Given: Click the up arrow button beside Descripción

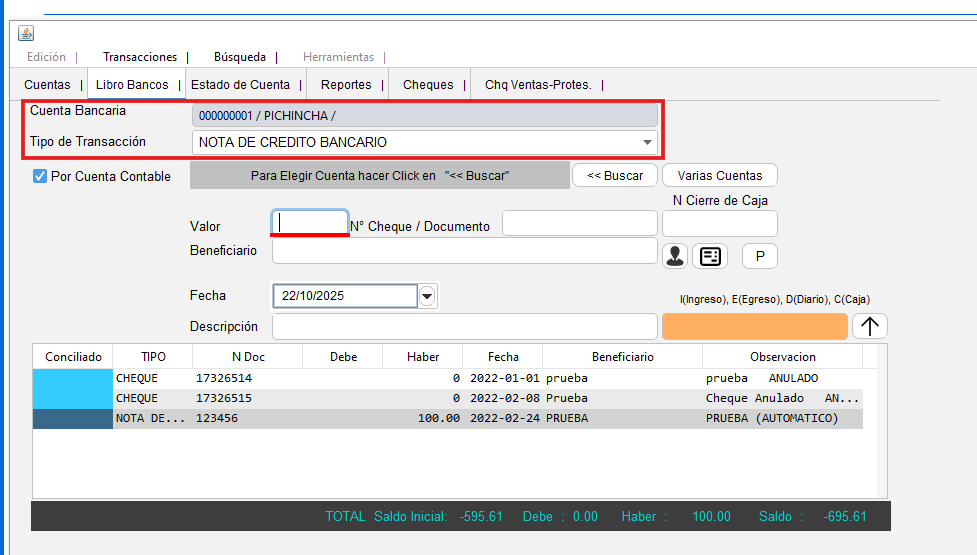Looking at the screenshot, I should point(869,326).
